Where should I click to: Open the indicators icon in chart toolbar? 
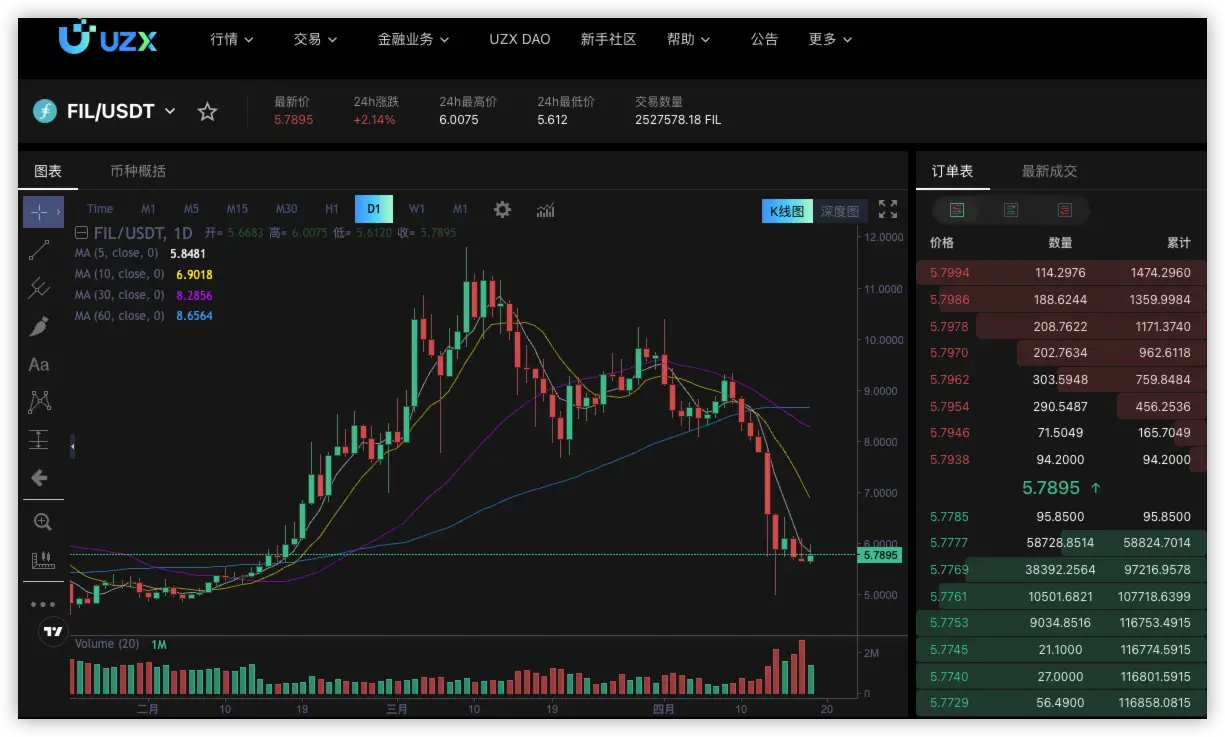546,209
